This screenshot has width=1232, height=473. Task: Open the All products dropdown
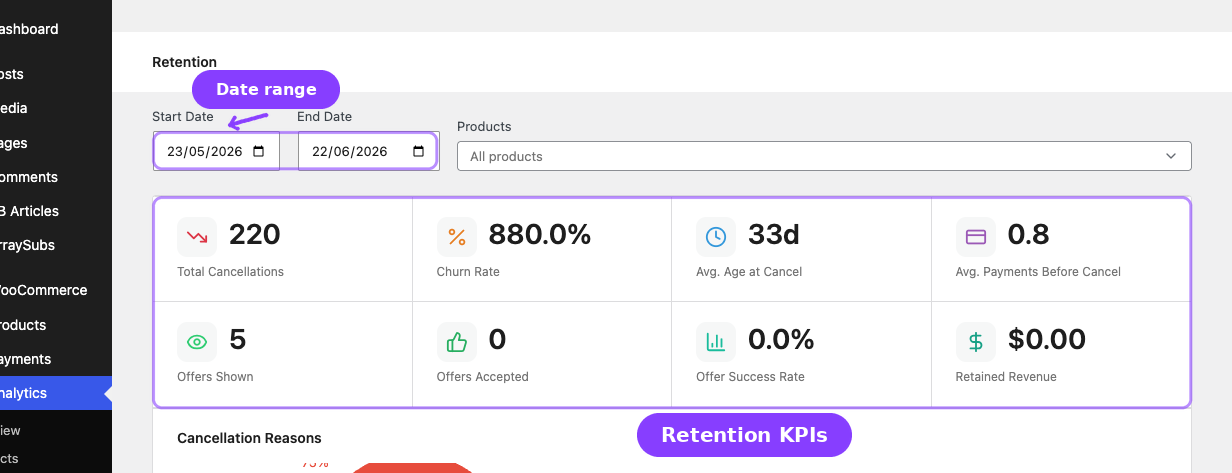(824, 156)
